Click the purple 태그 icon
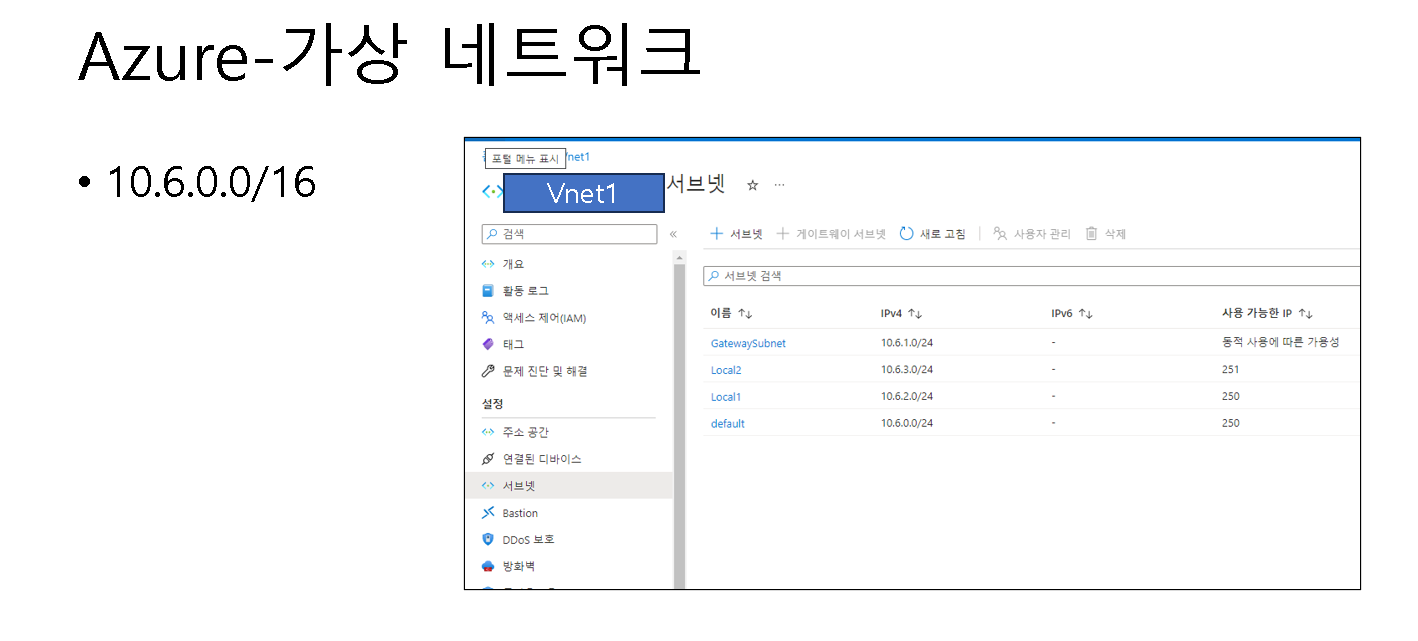The height and width of the screenshot is (641, 1418). [x=488, y=344]
